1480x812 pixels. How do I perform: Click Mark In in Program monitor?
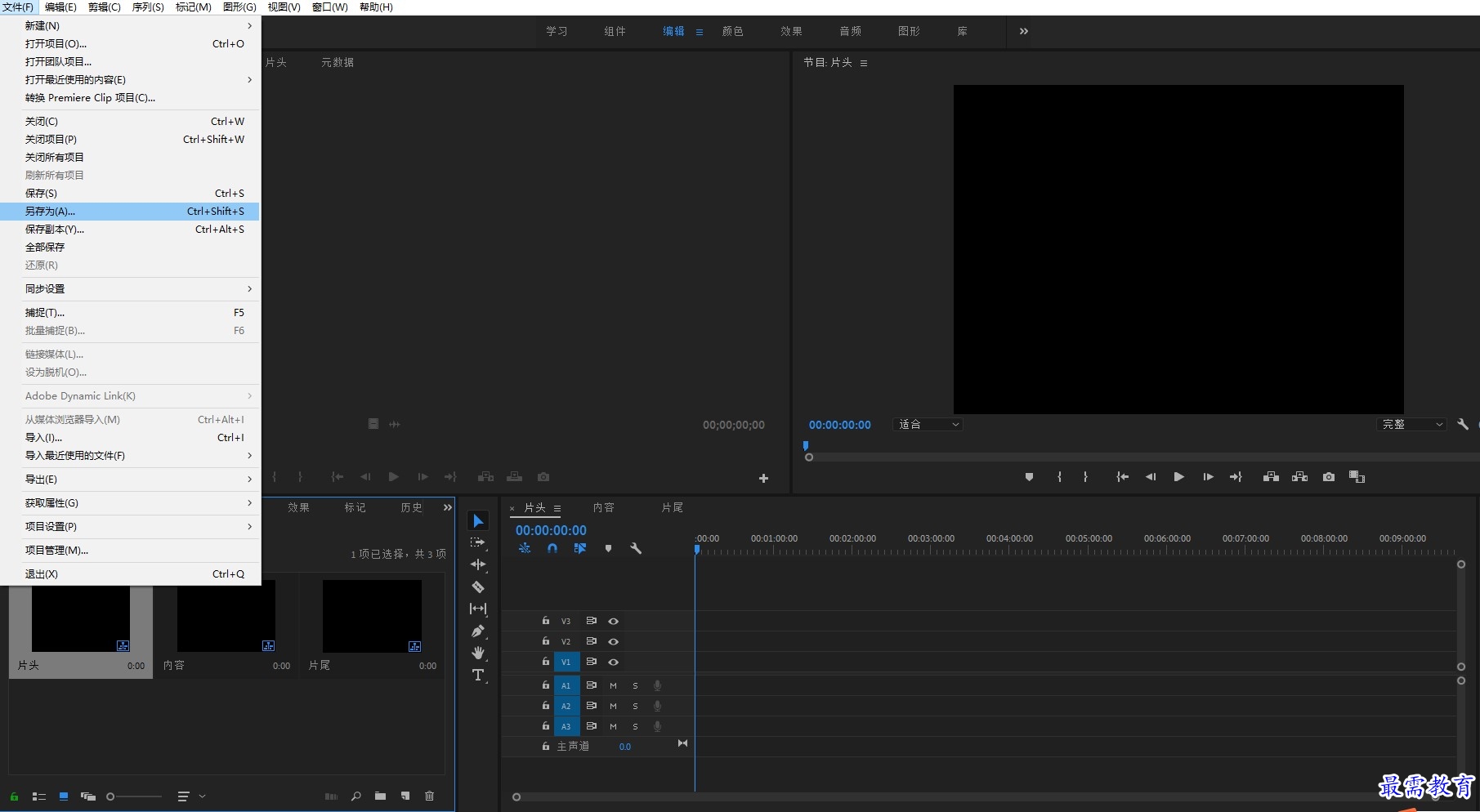(1059, 477)
